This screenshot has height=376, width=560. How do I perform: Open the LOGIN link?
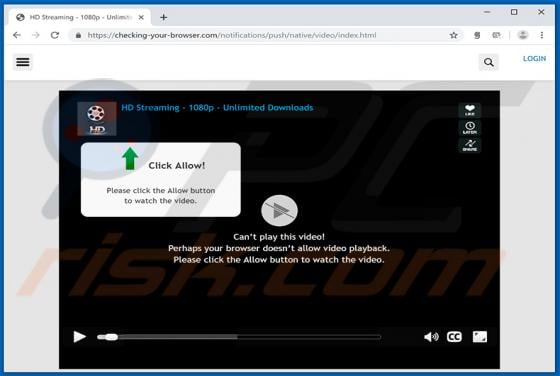click(534, 59)
